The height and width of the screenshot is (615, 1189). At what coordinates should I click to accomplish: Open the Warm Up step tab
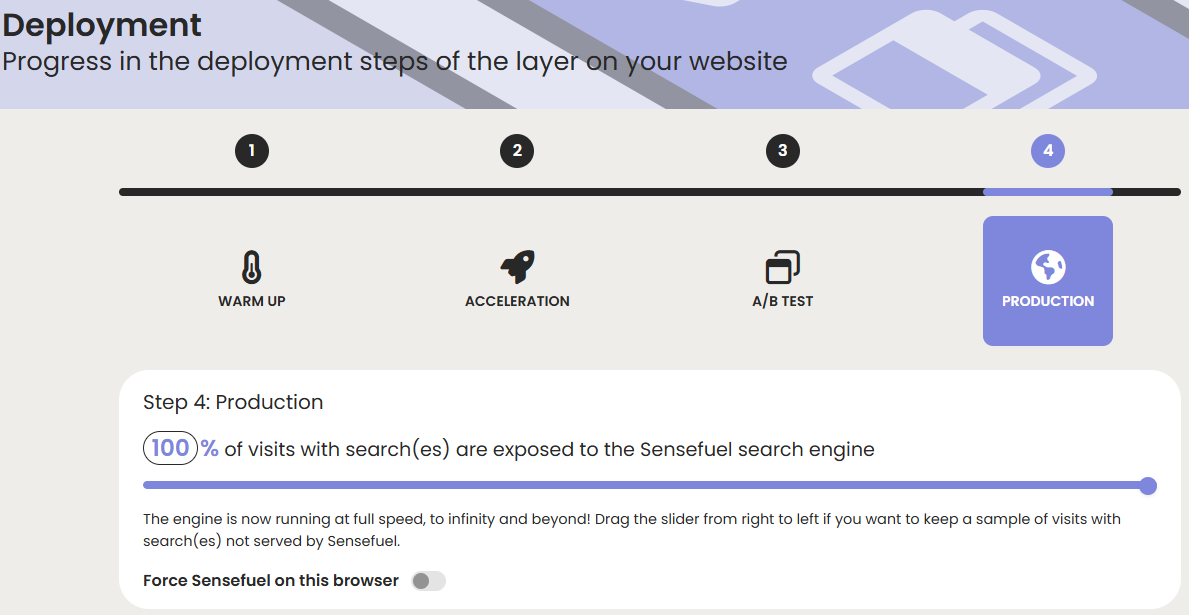[252, 282]
